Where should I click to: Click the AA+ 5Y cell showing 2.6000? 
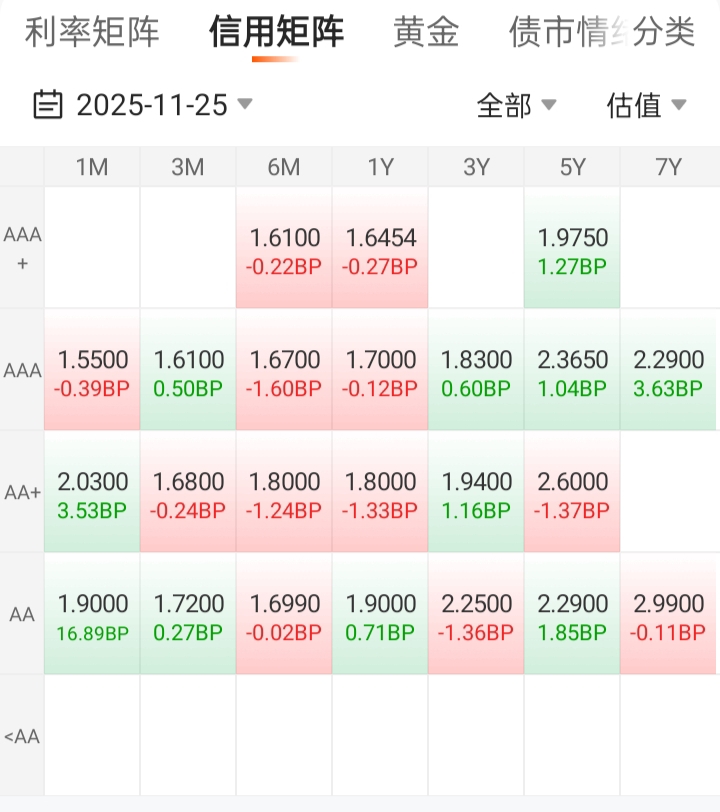[572, 493]
